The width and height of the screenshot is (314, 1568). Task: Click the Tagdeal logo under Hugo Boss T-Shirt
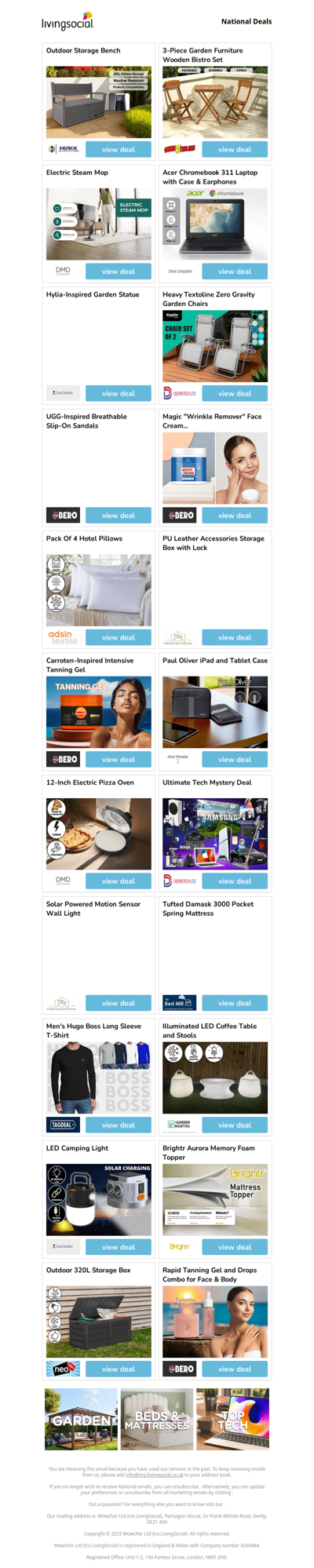(63, 1124)
